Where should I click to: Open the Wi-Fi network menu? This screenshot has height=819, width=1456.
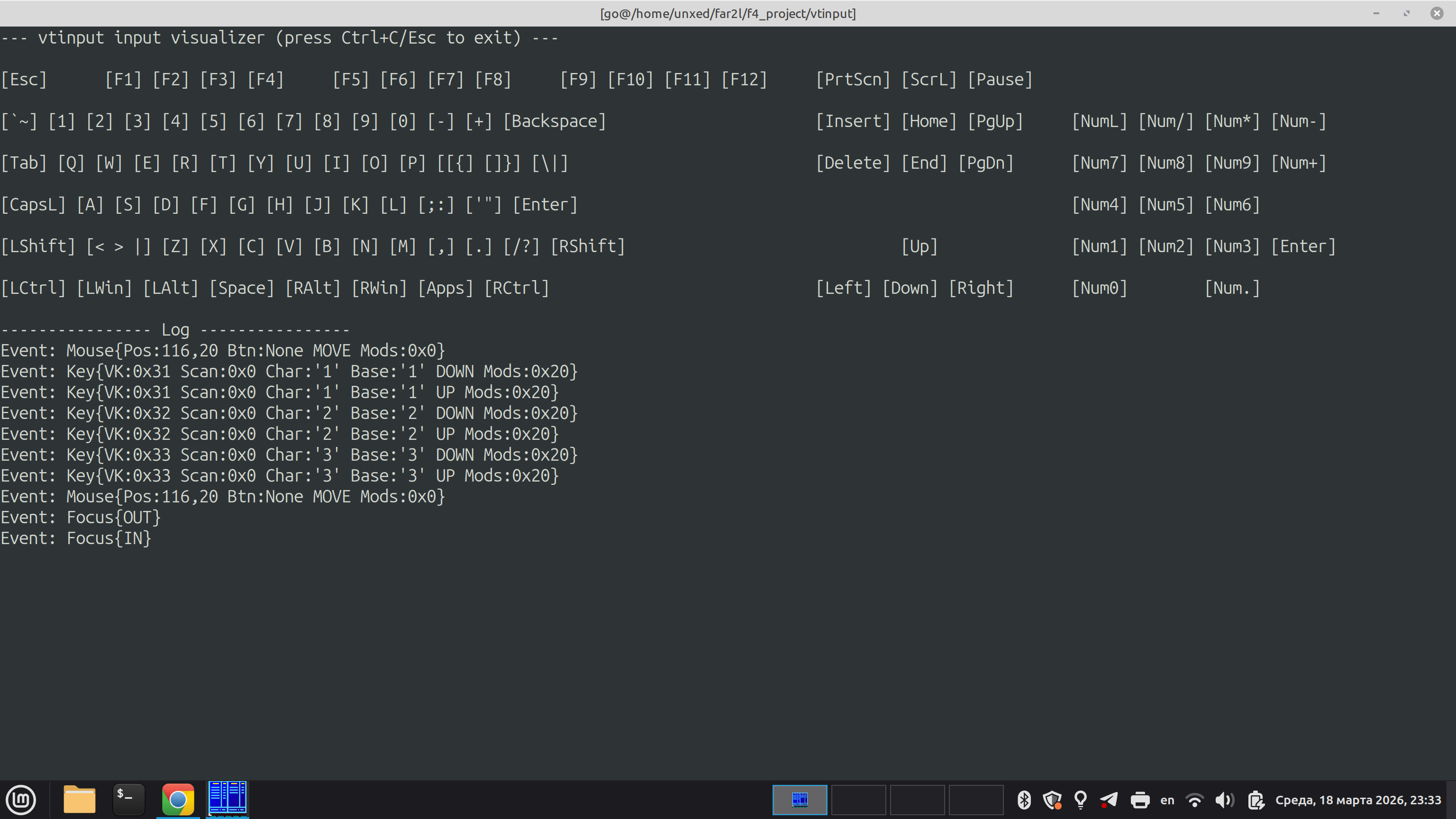(x=1194, y=800)
